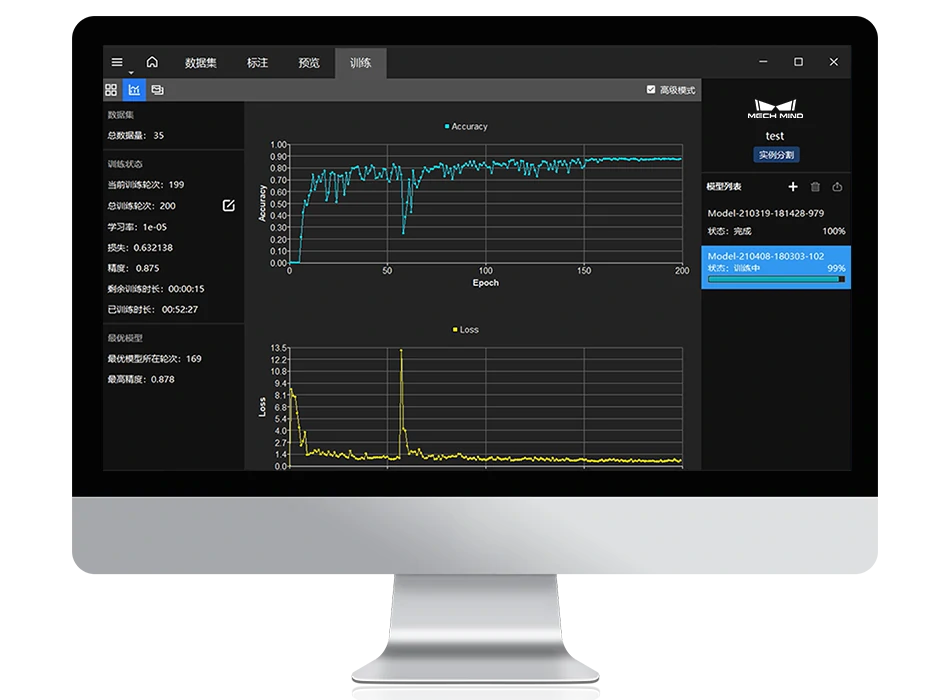Open the 数据集 tab
The width and height of the screenshot is (950, 700).
[x=200, y=63]
